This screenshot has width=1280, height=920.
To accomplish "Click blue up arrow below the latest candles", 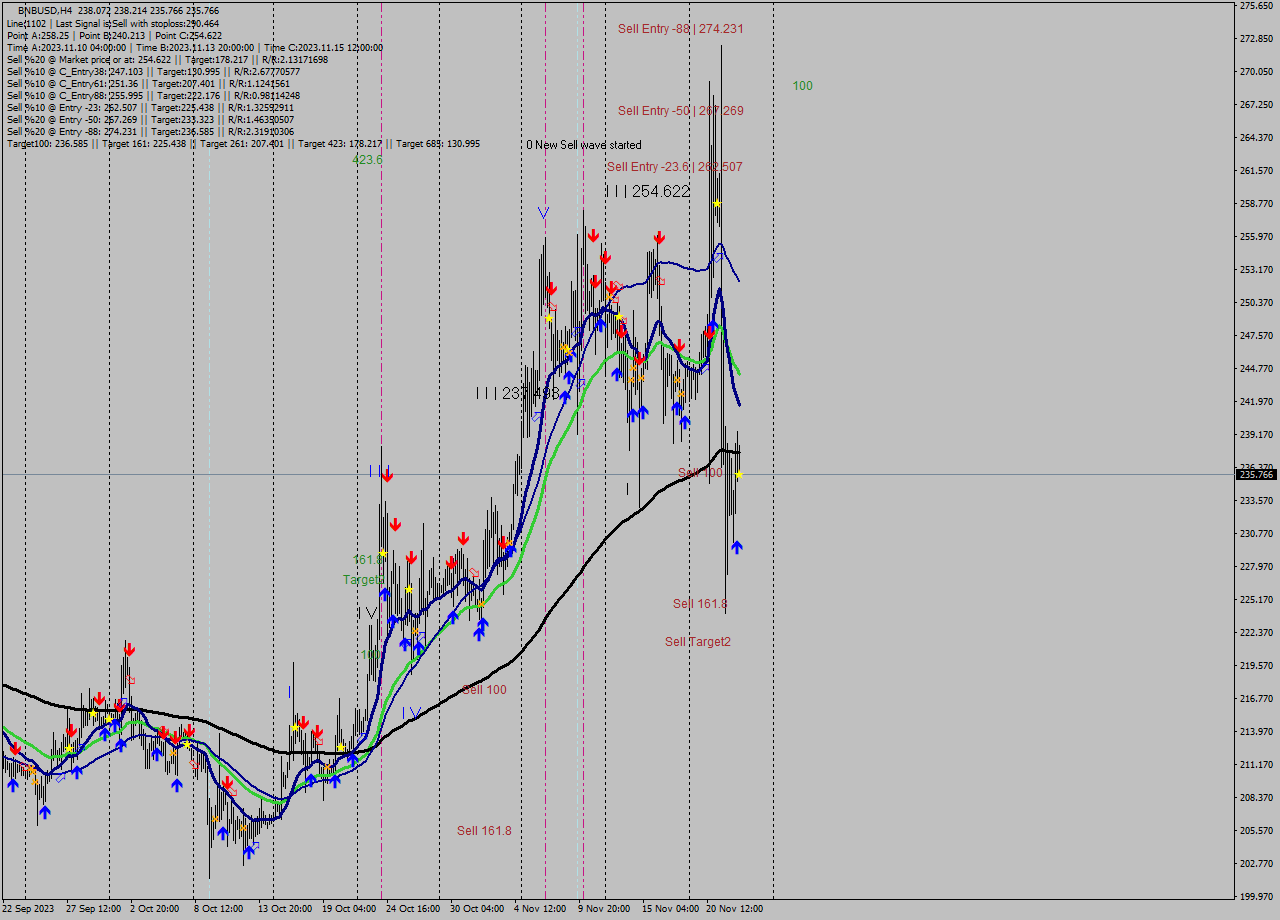I will [x=737, y=547].
